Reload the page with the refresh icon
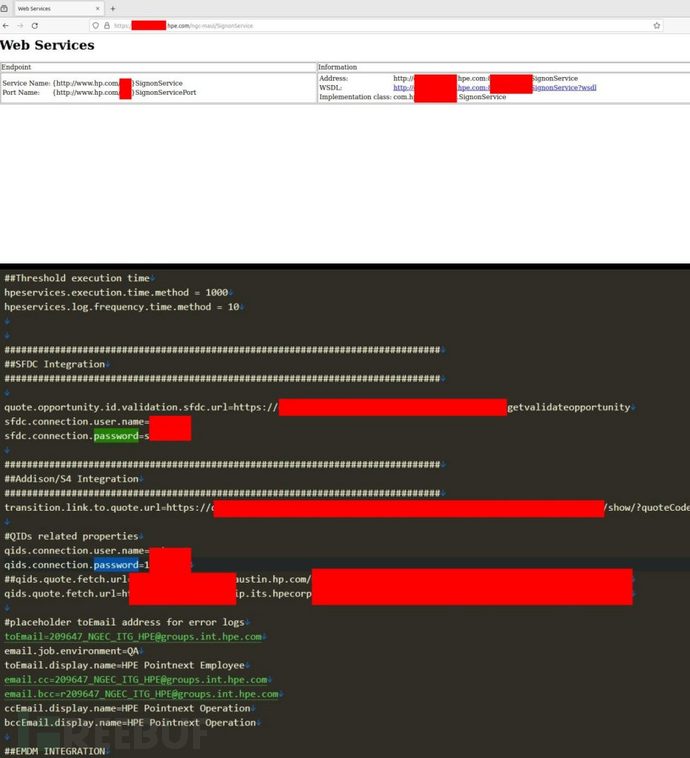 (x=34, y=26)
